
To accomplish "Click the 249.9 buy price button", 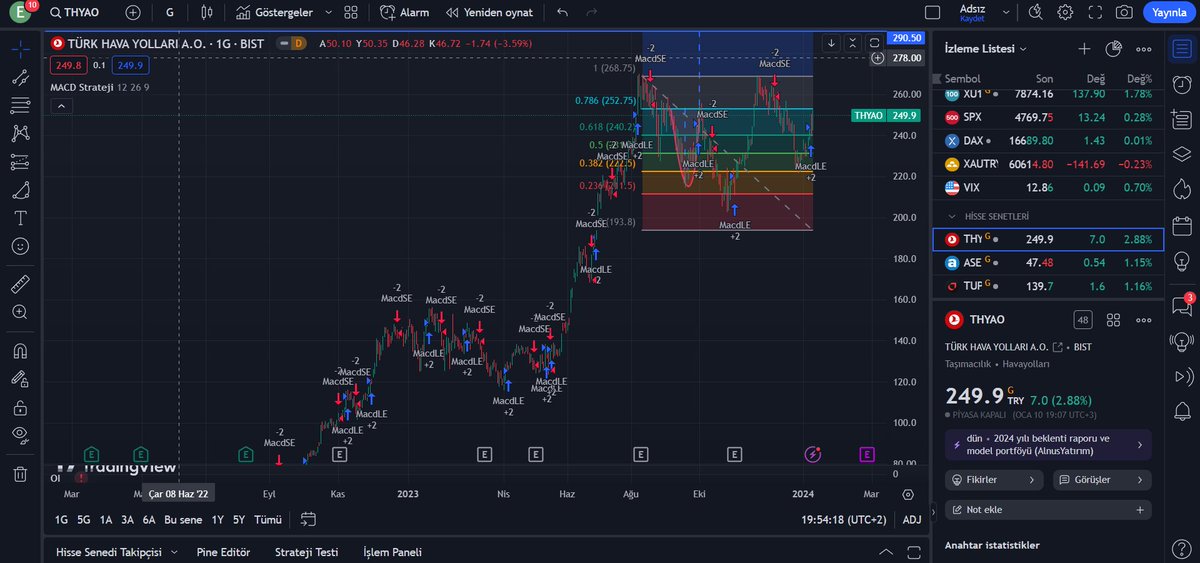I will pos(130,65).
